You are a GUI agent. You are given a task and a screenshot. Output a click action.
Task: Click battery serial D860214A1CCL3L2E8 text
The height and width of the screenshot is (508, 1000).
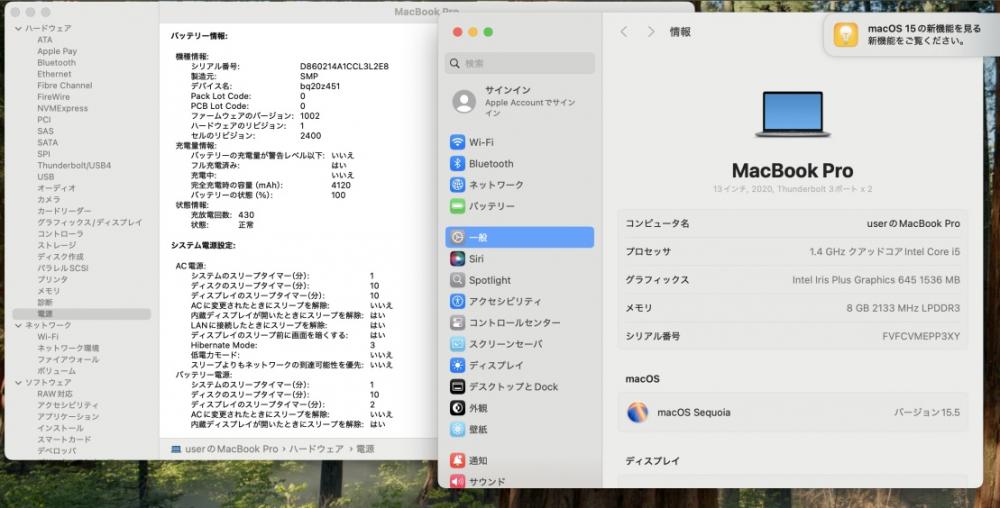coord(344,66)
